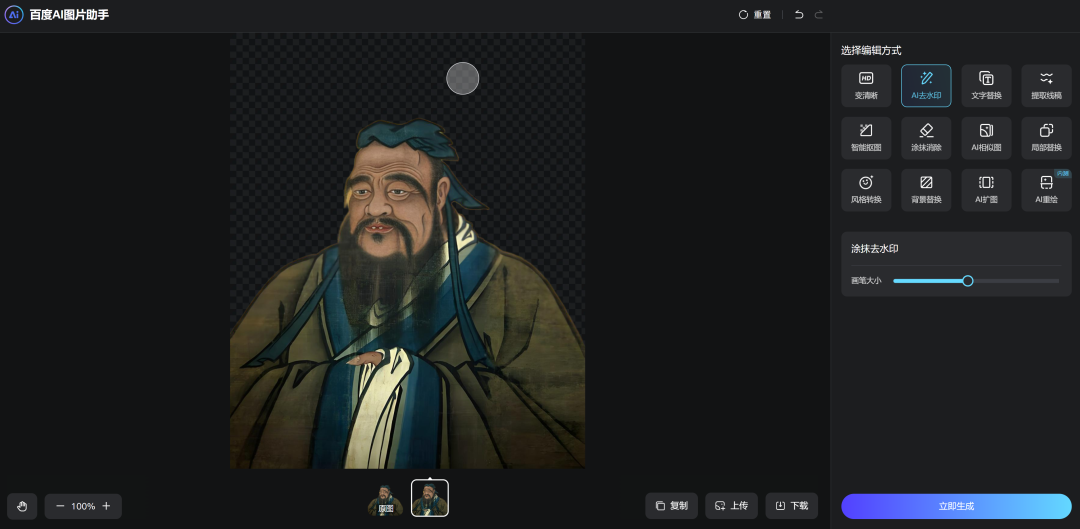Screen dimensions: 1080x529
Task: Click the 百度AI图片助手 title text
Action: (69, 14)
